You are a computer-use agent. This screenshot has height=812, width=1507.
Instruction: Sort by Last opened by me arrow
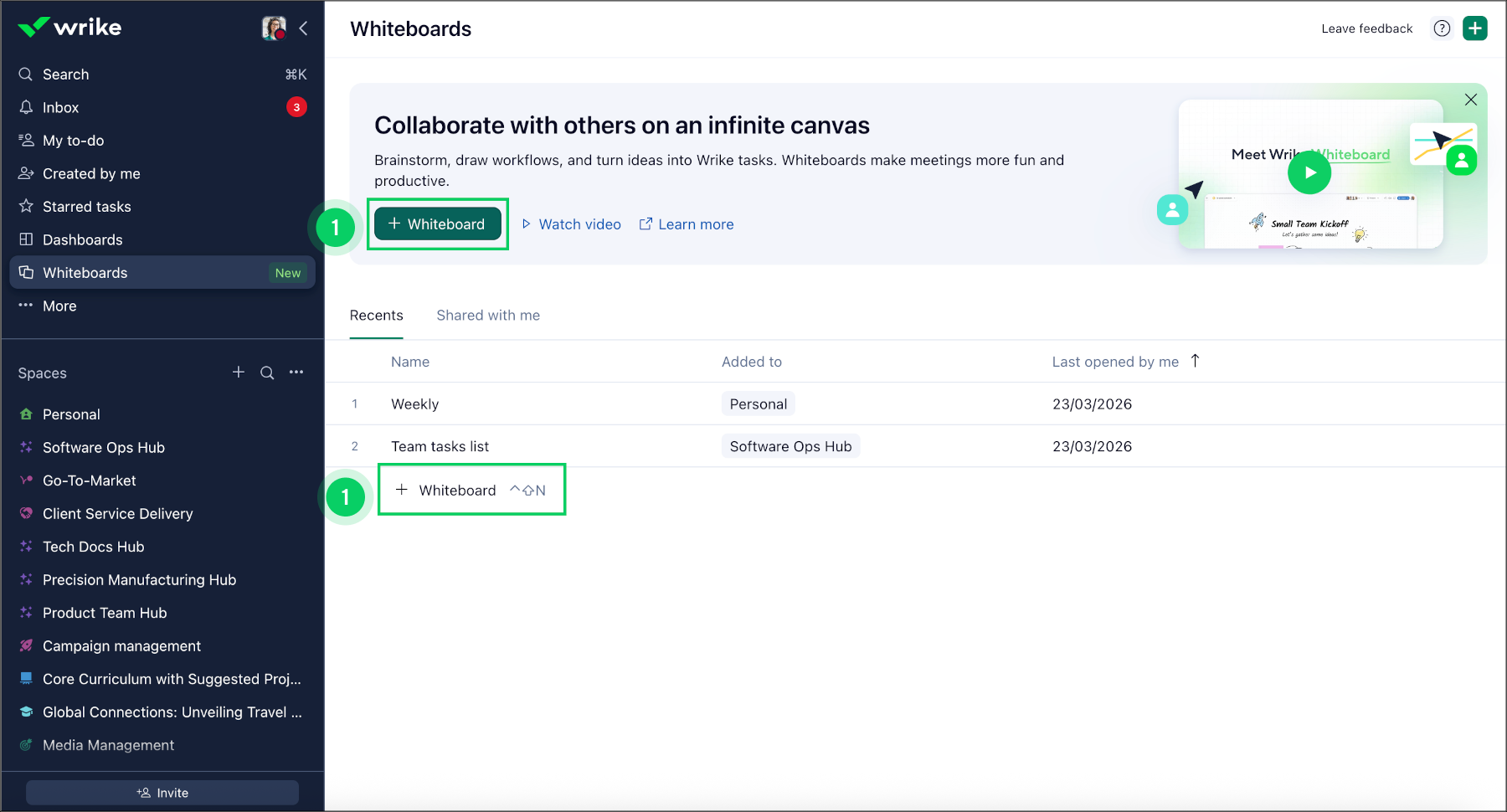(x=1195, y=361)
